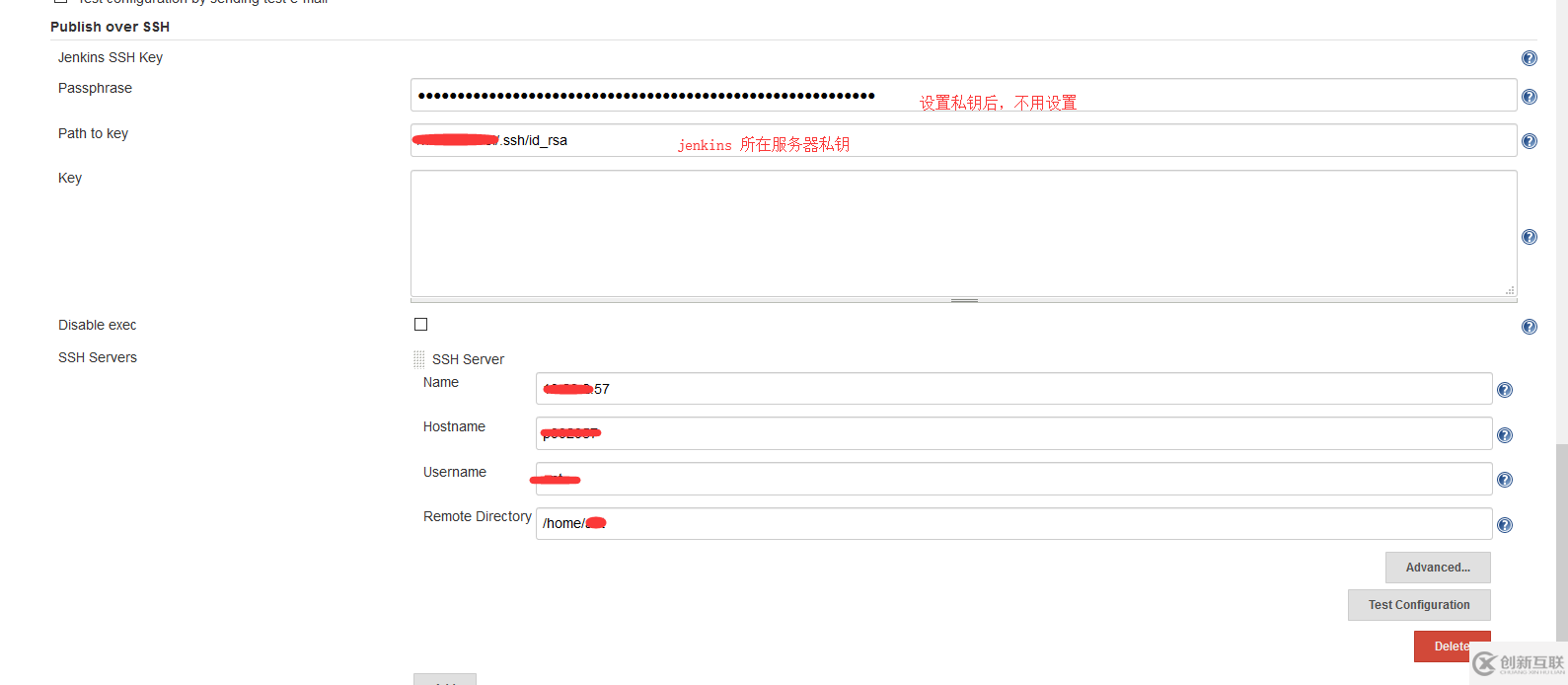Open help icon for Passphrase field
The width and height of the screenshot is (1568, 685).
tap(1529, 97)
